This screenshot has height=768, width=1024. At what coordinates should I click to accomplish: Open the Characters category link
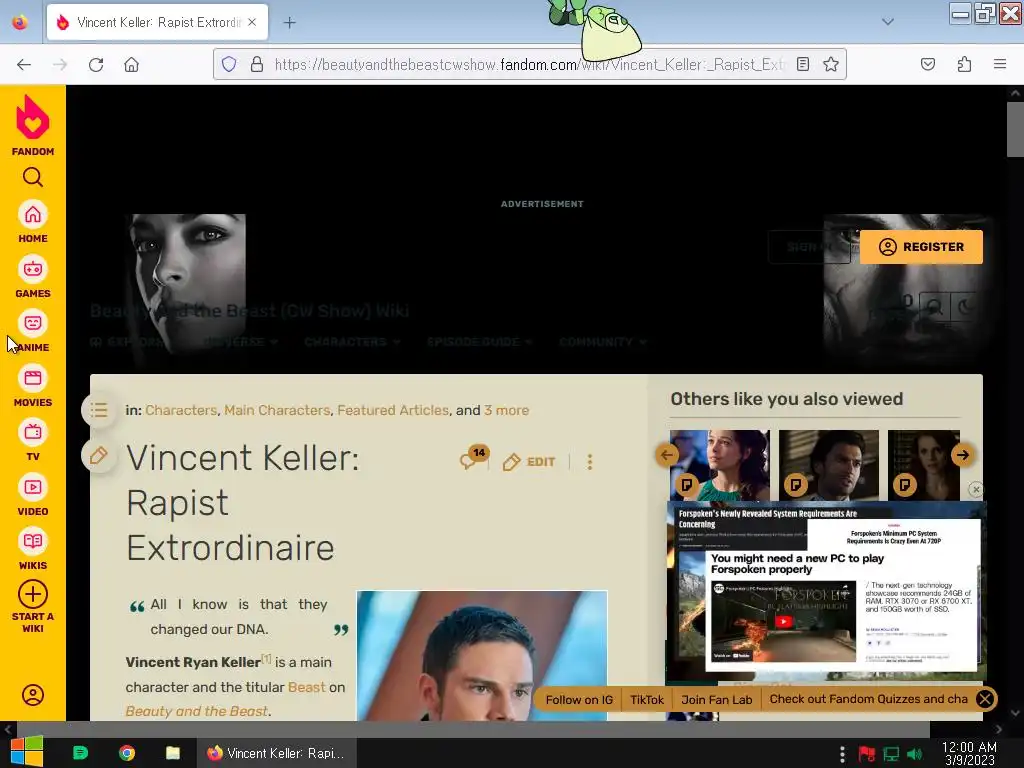click(x=181, y=410)
